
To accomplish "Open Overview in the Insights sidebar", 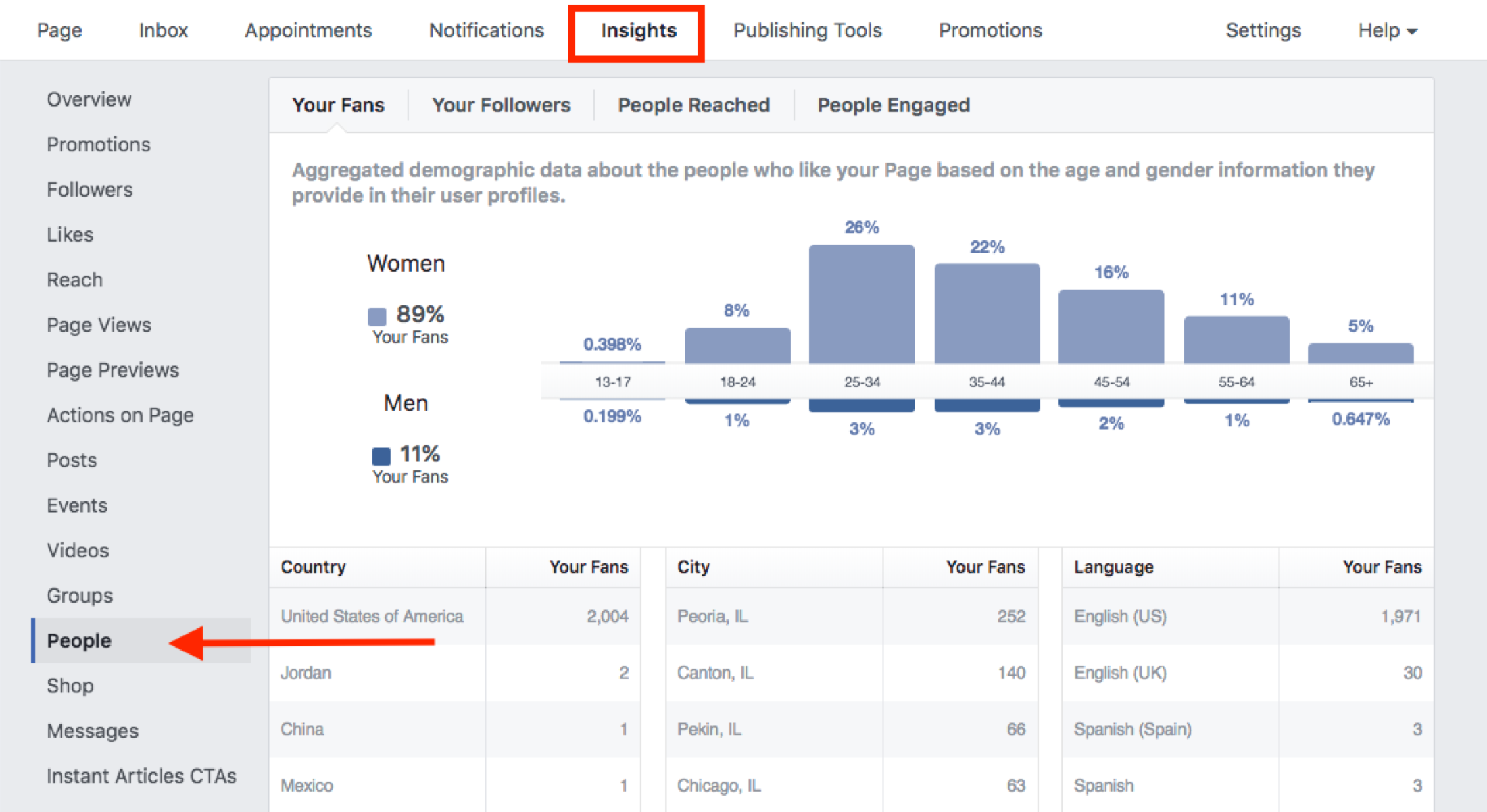I will (89, 99).
